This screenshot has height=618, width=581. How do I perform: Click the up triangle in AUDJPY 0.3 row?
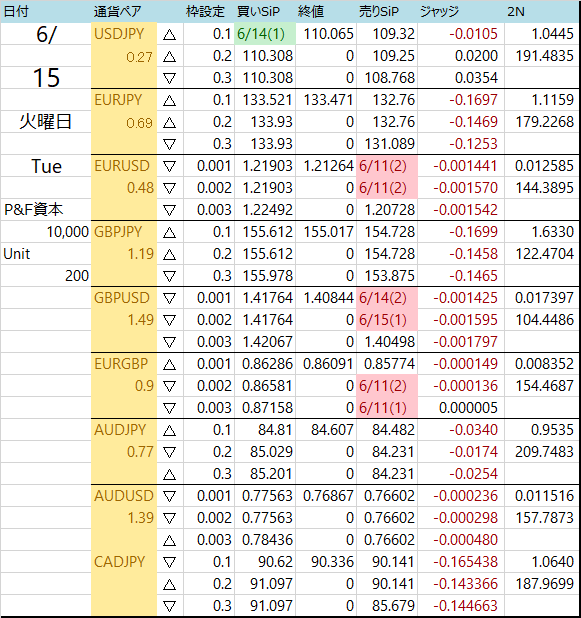click(169, 475)
